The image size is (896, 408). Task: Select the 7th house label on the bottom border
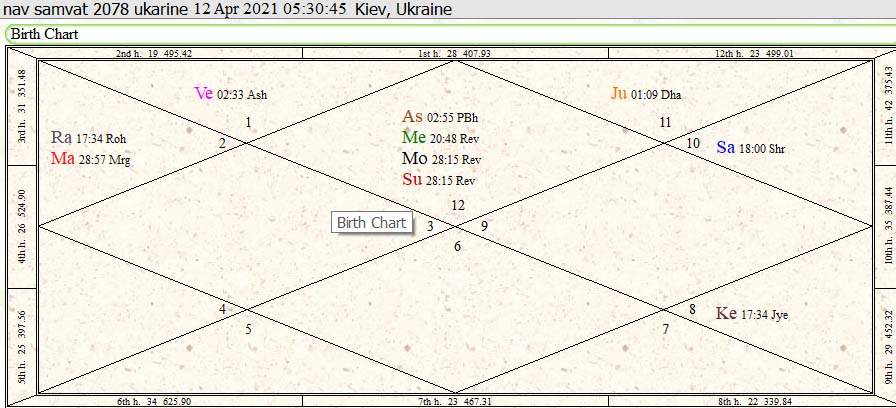click(454, 401)
